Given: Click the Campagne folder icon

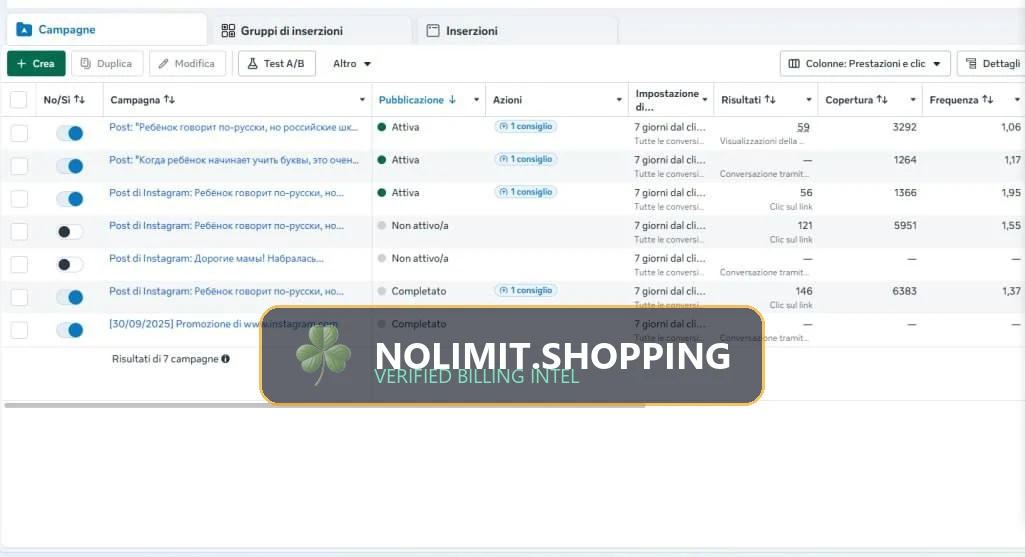Looking at the screenshot, I should coord(24,29).
